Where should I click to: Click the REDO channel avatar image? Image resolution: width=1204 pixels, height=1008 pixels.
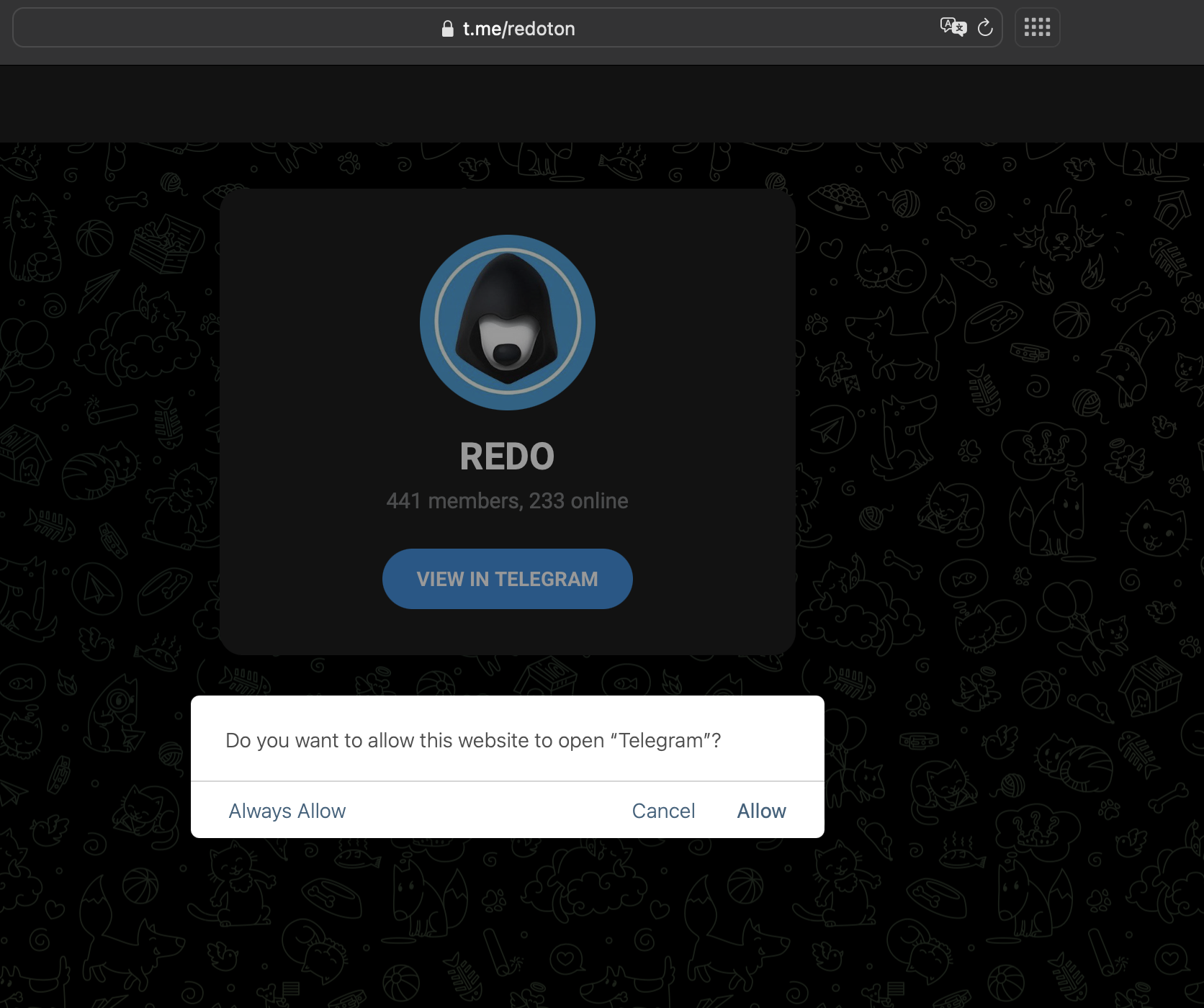click(508, 323)
